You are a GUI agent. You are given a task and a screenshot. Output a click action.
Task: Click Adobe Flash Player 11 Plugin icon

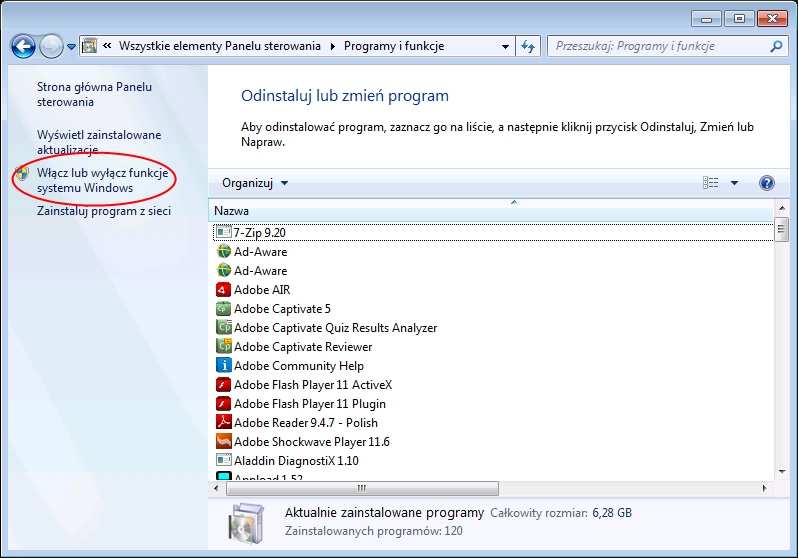click(x=223, y=404)
